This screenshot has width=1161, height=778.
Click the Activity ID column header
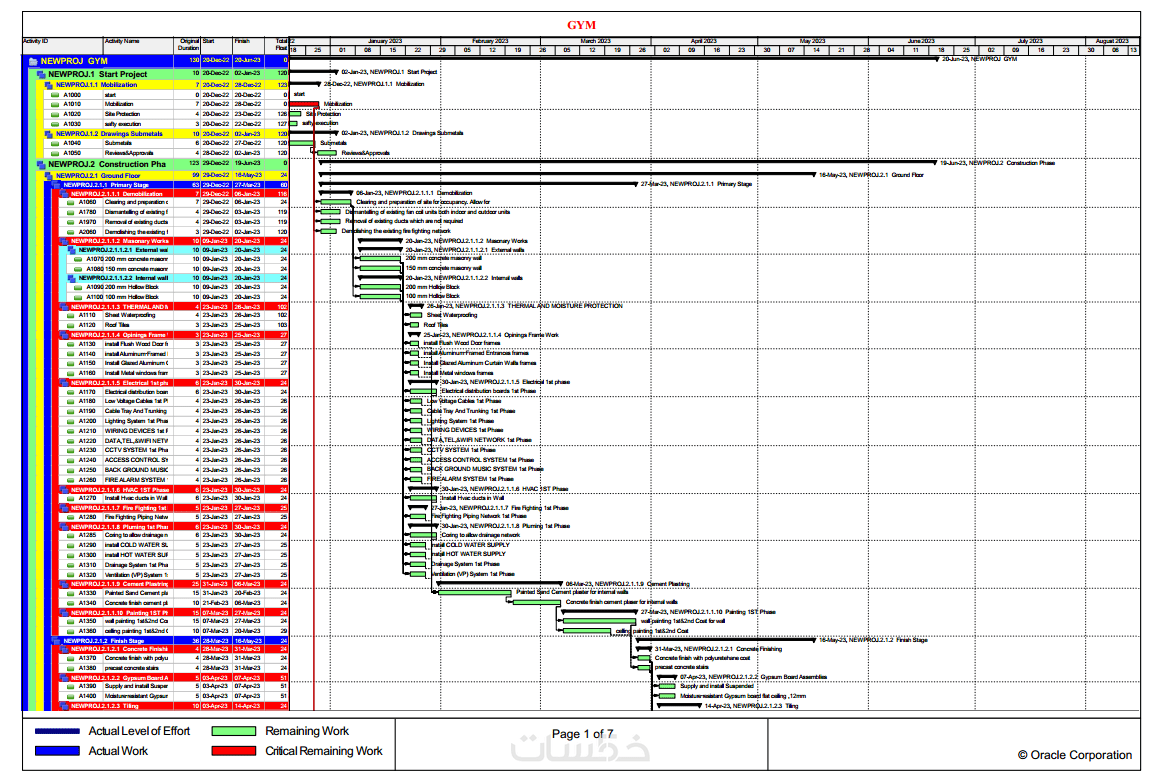coord(62,45)
